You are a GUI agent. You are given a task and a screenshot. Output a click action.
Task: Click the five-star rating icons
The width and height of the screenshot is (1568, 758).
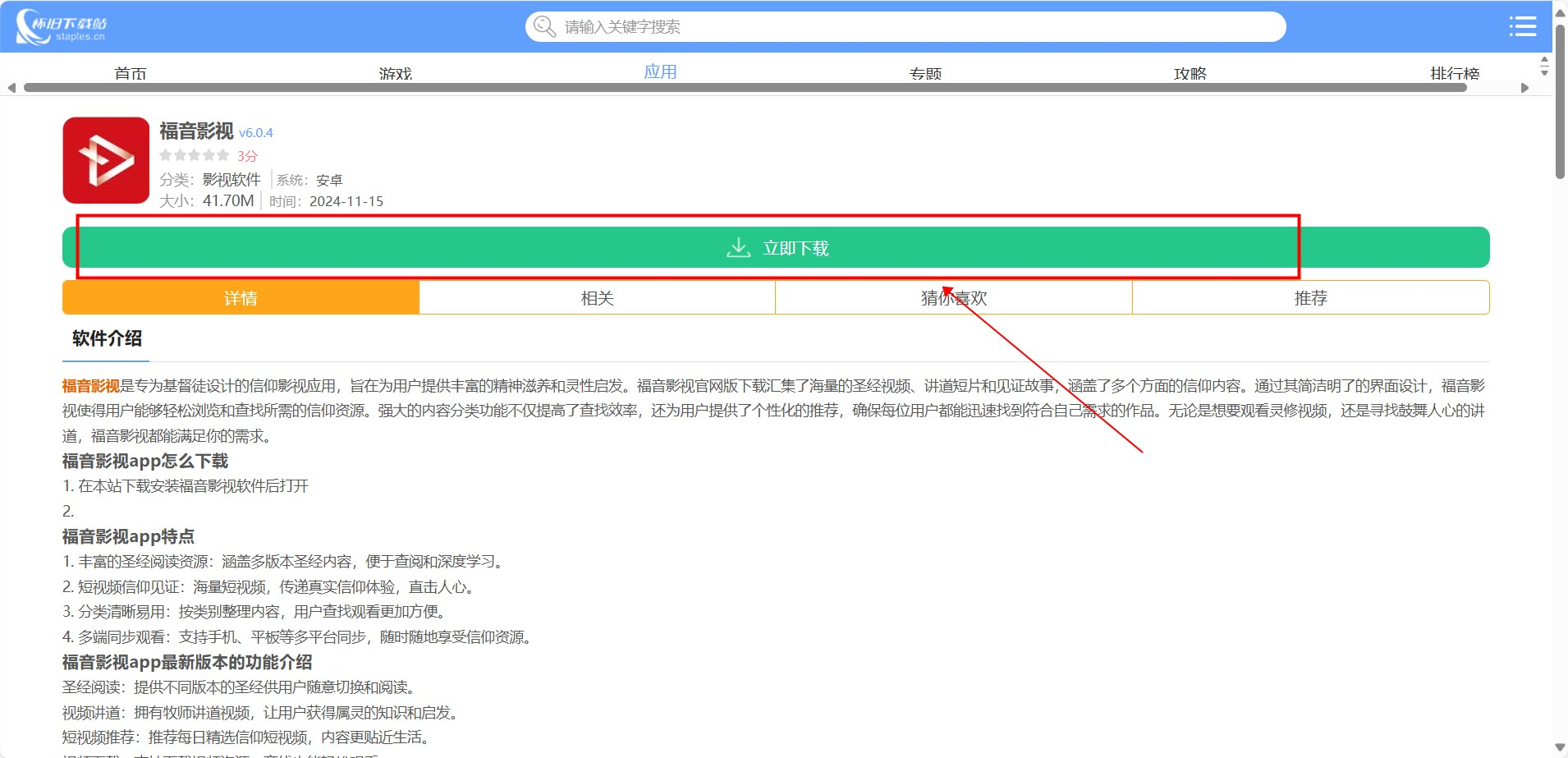coord(195,155)
